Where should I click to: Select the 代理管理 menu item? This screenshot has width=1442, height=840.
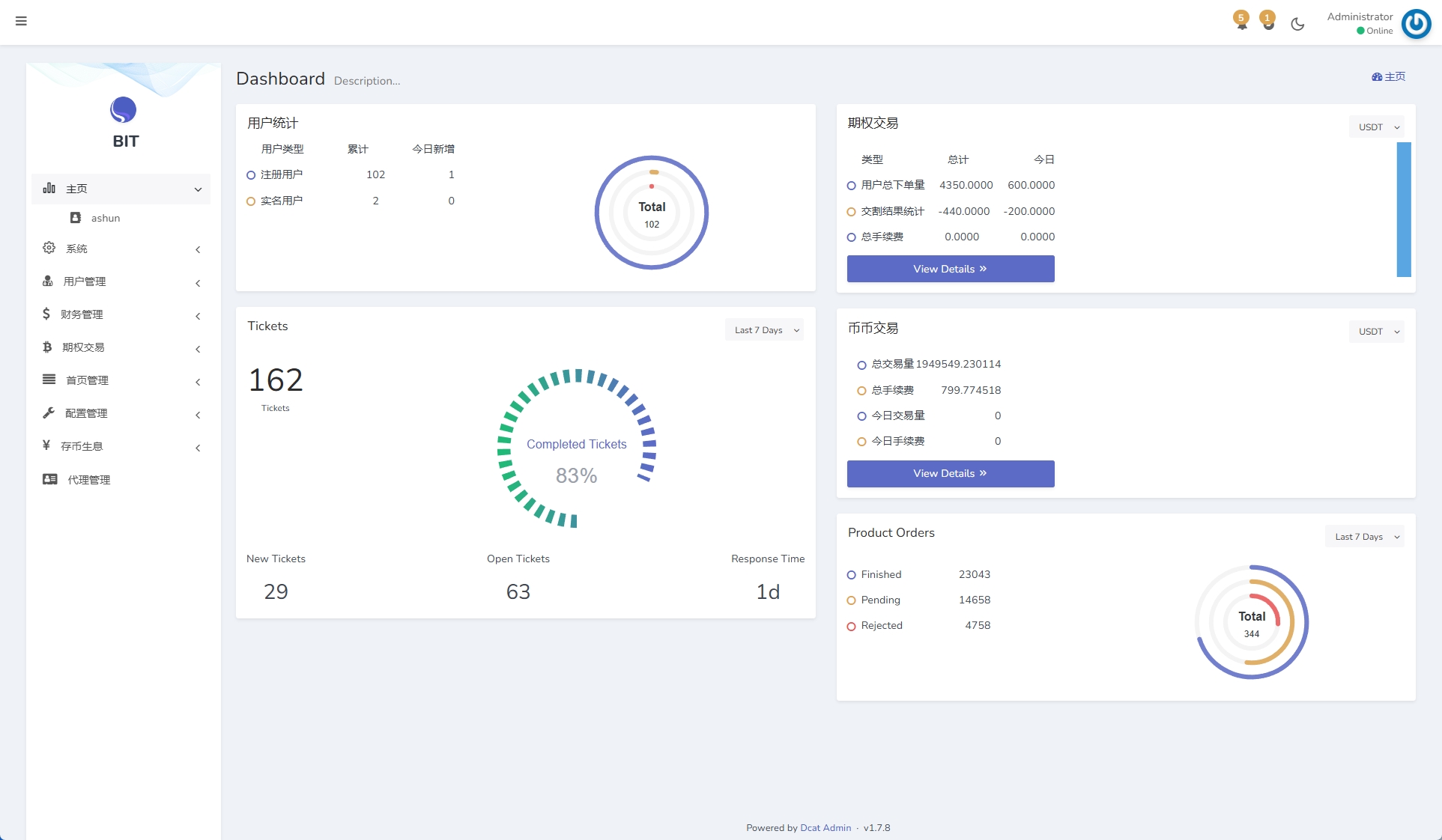pyautogui.click(x=88, y=480)
